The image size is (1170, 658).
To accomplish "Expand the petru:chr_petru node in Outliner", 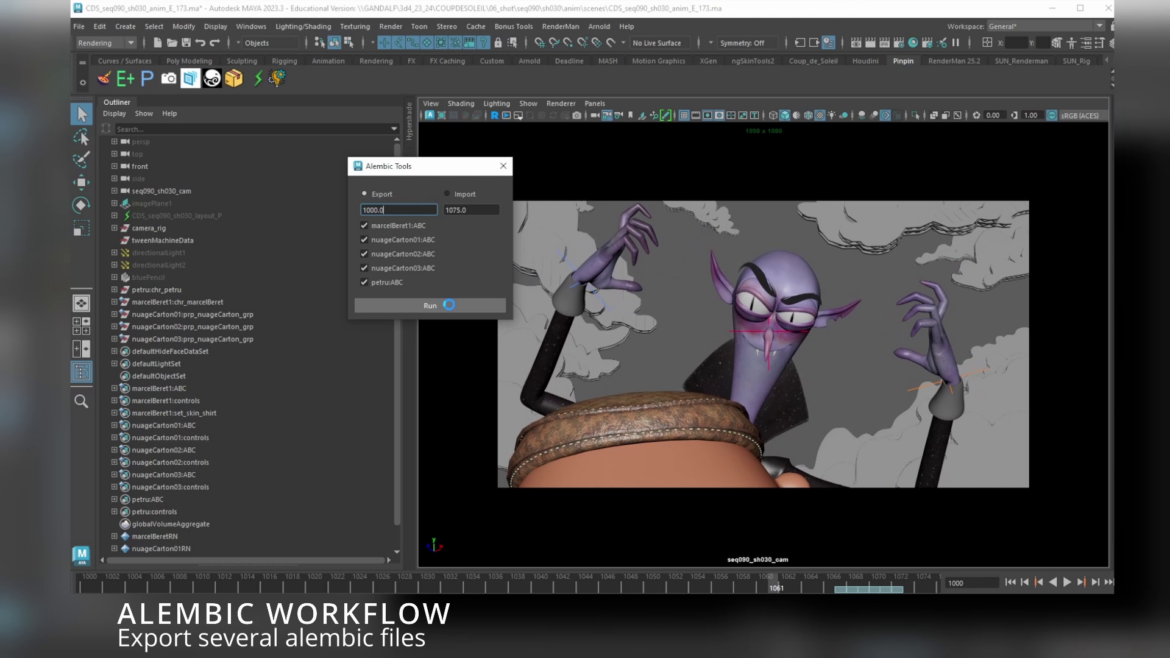I will tap(114, 289).
